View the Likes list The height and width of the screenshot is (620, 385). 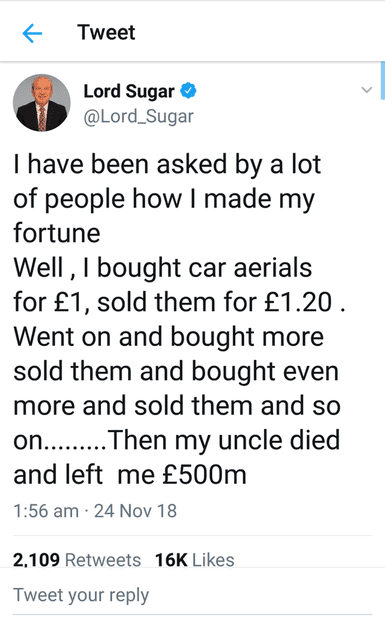tap(194, 560)
